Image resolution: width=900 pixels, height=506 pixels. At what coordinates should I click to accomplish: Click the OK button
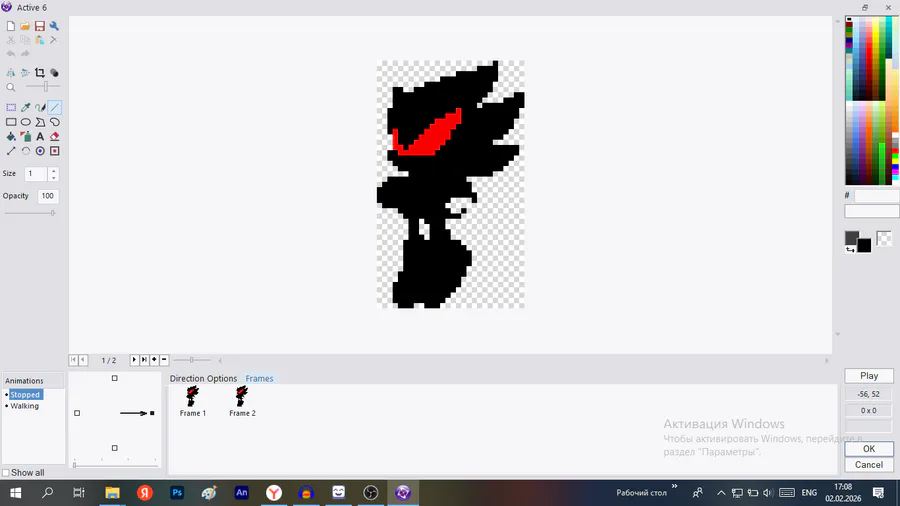(x=869, y=449)
